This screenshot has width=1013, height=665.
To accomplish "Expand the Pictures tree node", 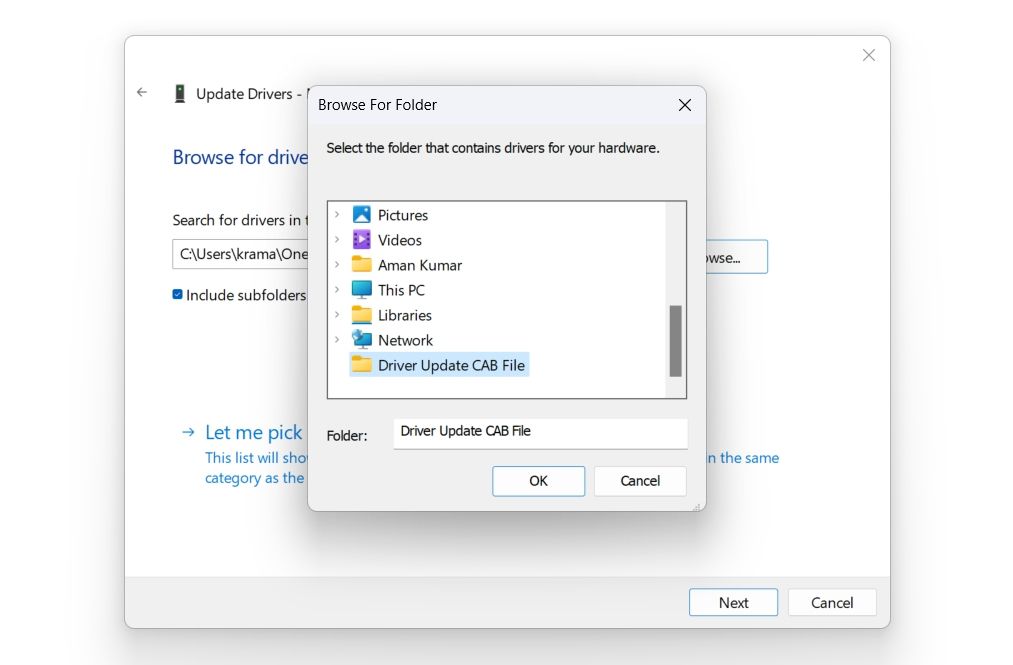I will pos(337,215).
